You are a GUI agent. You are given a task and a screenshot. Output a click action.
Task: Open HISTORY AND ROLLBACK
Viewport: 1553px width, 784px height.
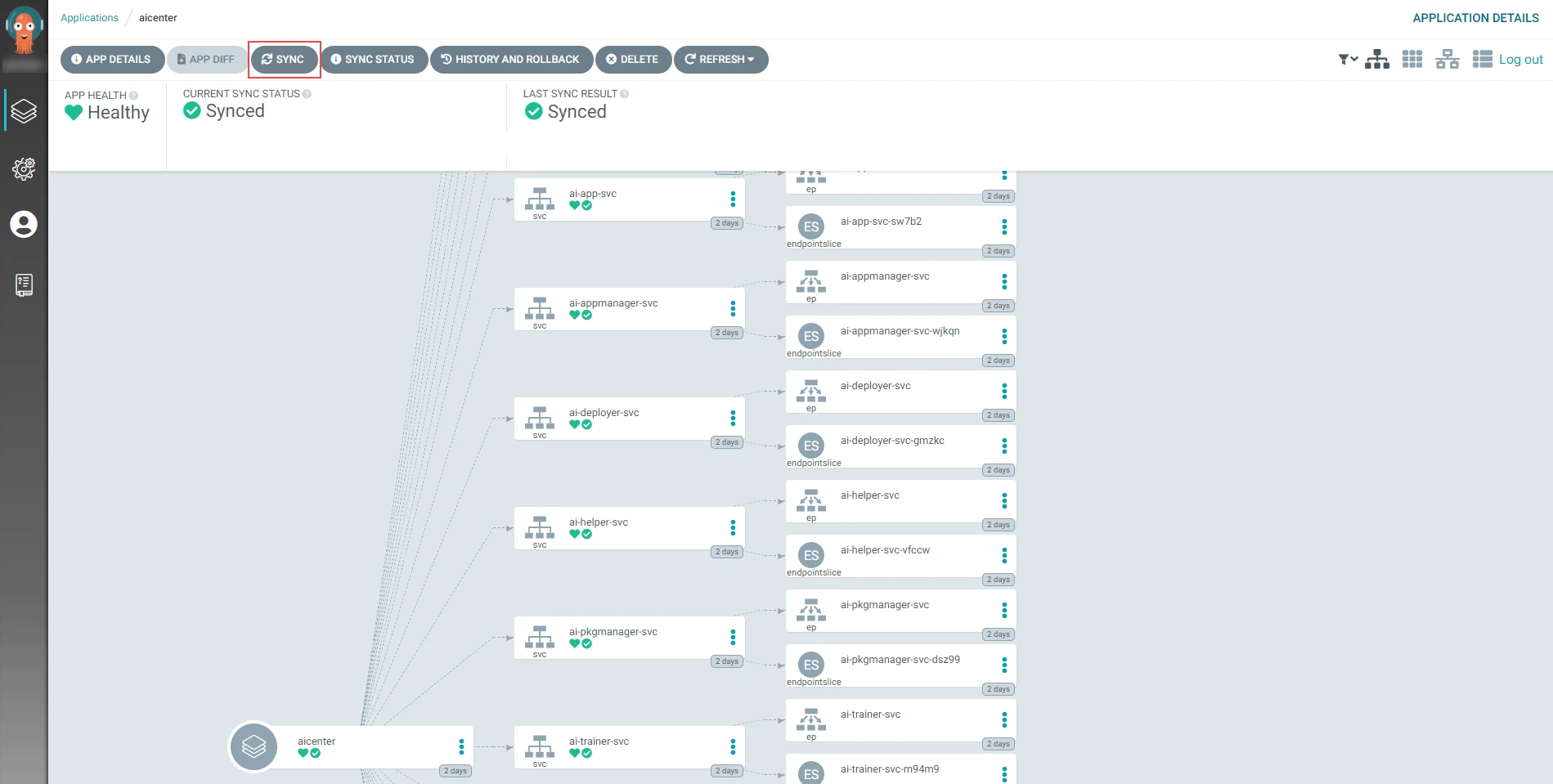(x=511, y=60)
